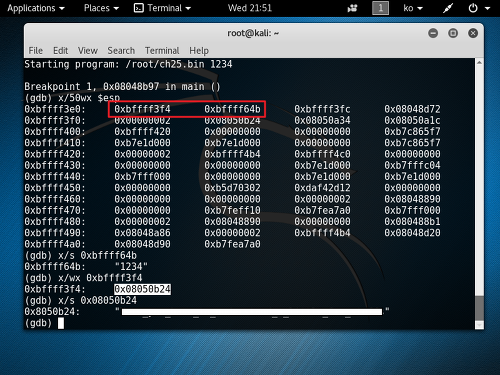Click the value 0x08048a86
The height and width of the screenshot is (375, 500).
[142, 233]
